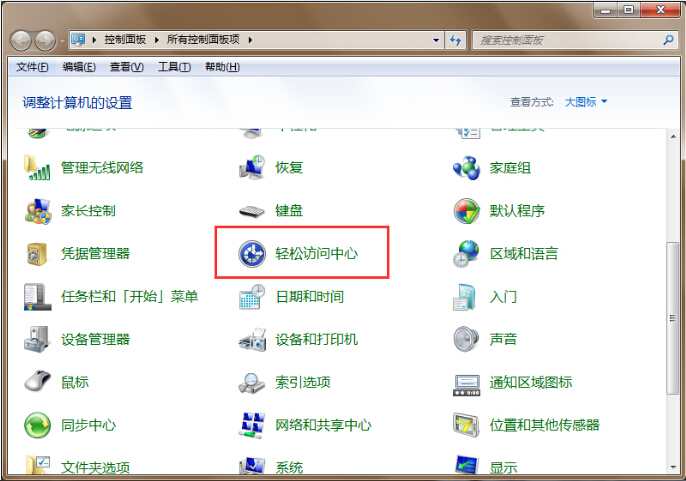
Task: Expand the address bar history dropdown arrow
Action: coord(436,40)
